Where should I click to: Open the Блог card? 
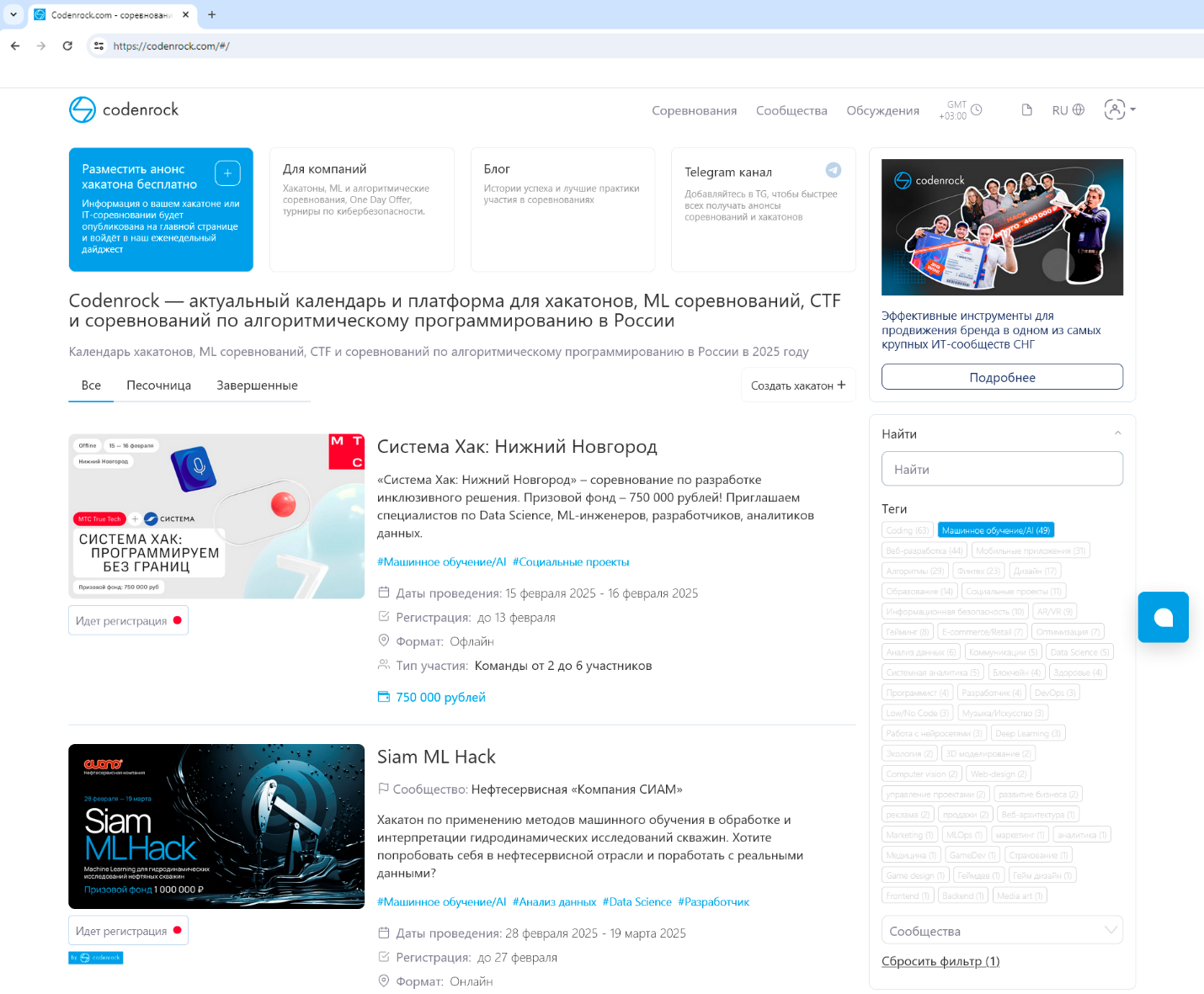tap(562, 210)
